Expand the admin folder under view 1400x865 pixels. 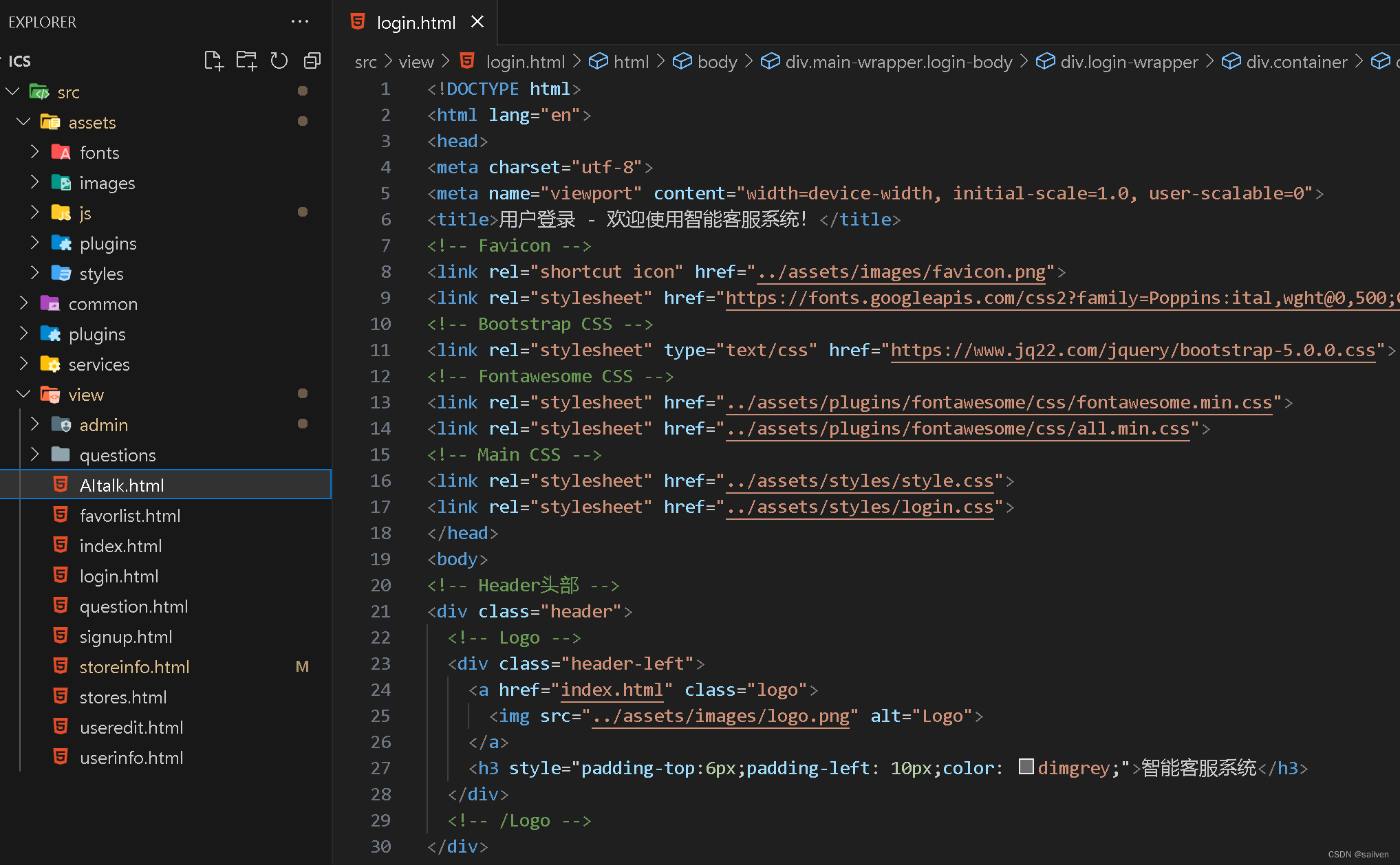(x=34, y=424)
